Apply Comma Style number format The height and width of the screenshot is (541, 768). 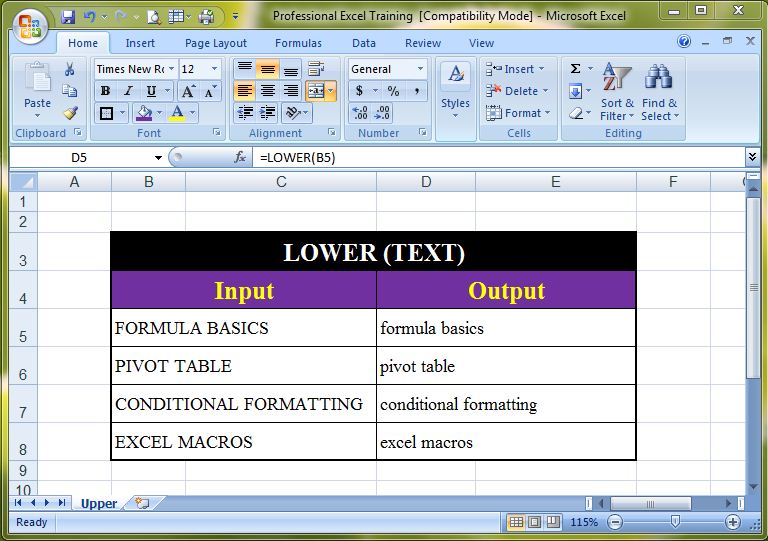click(x=416, y=91)
